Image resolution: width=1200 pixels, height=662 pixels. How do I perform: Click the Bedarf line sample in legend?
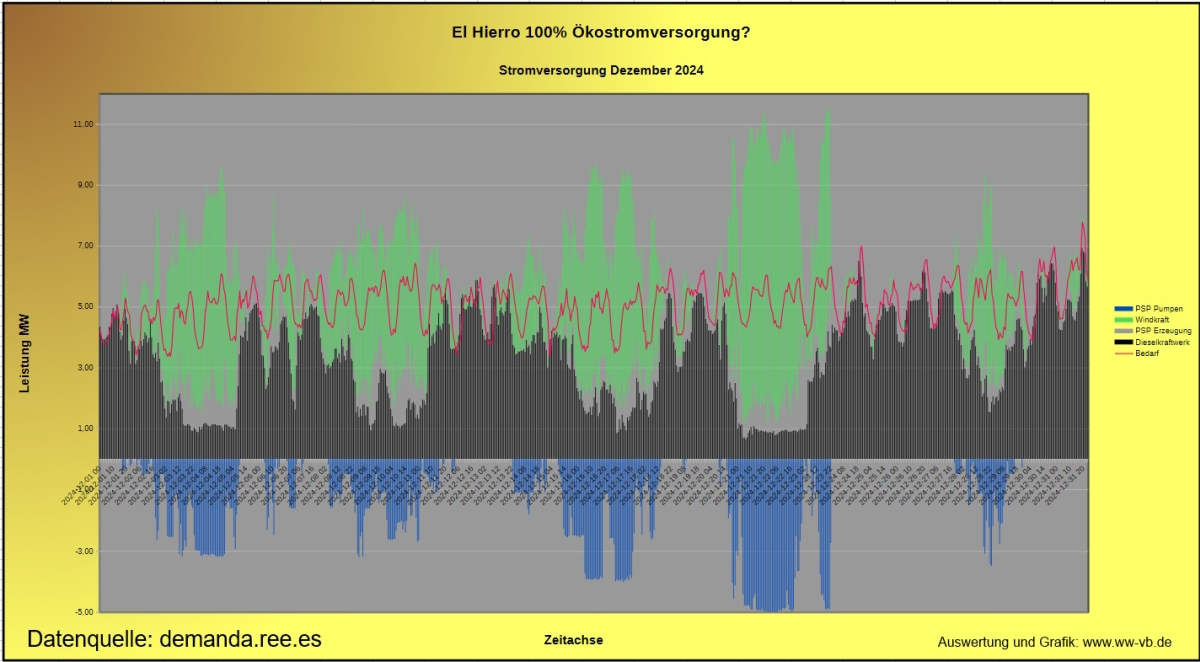(x=1123, y=352)
